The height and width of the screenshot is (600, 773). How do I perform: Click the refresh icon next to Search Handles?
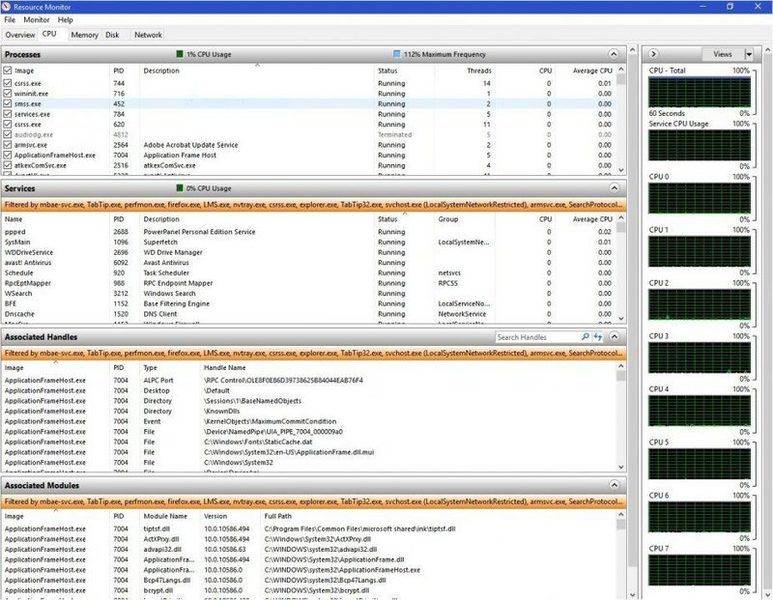(x=598, y=337)
